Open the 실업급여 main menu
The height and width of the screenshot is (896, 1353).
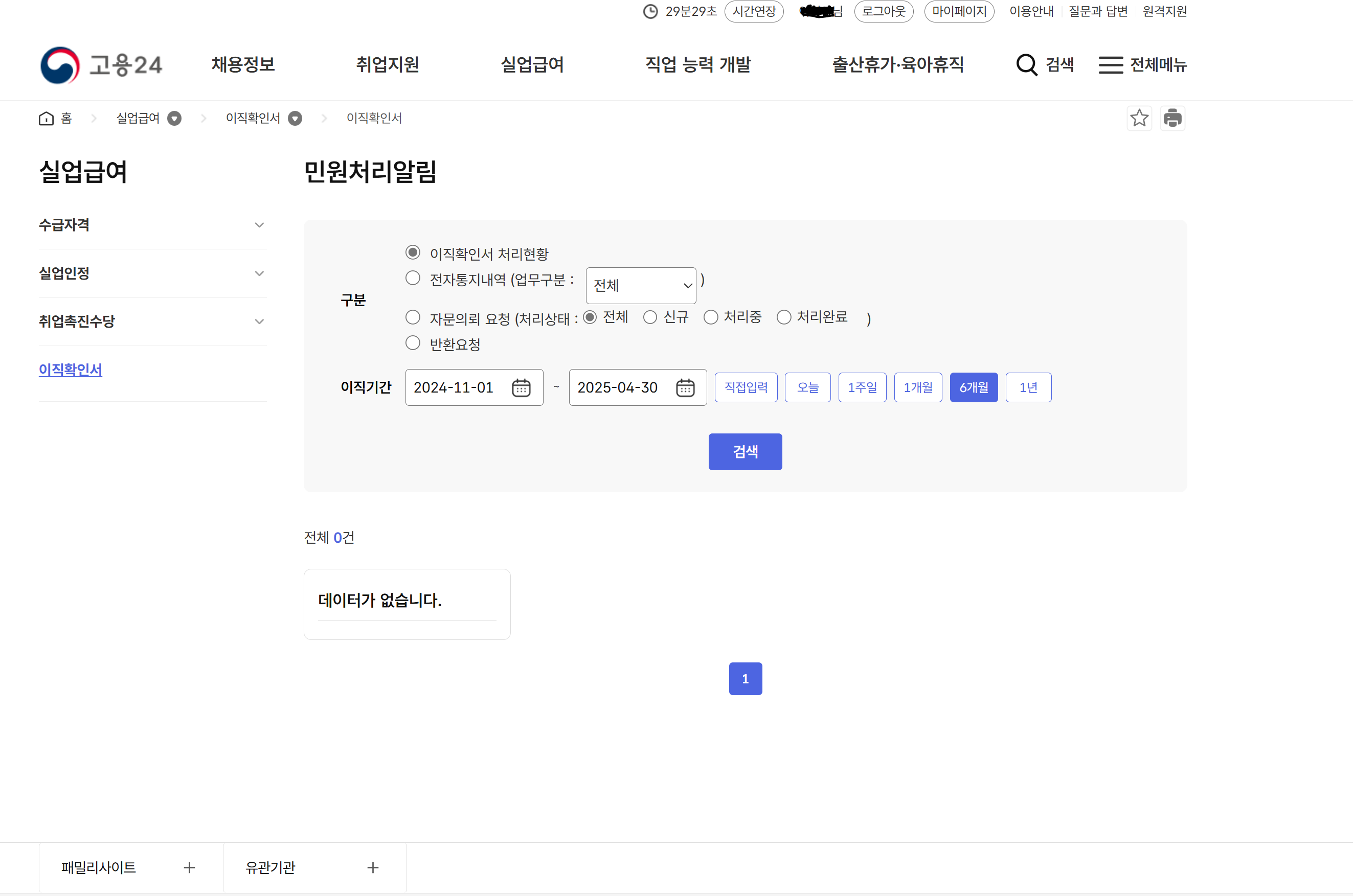[x=532, y=64]
